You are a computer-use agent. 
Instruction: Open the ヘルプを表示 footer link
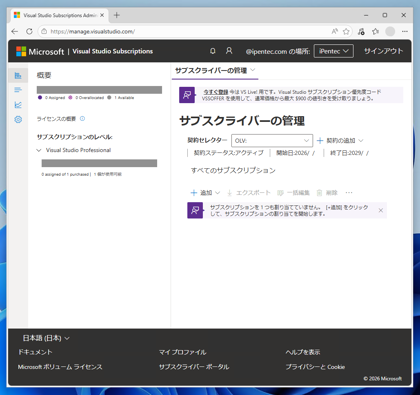[x=303, y=352]
